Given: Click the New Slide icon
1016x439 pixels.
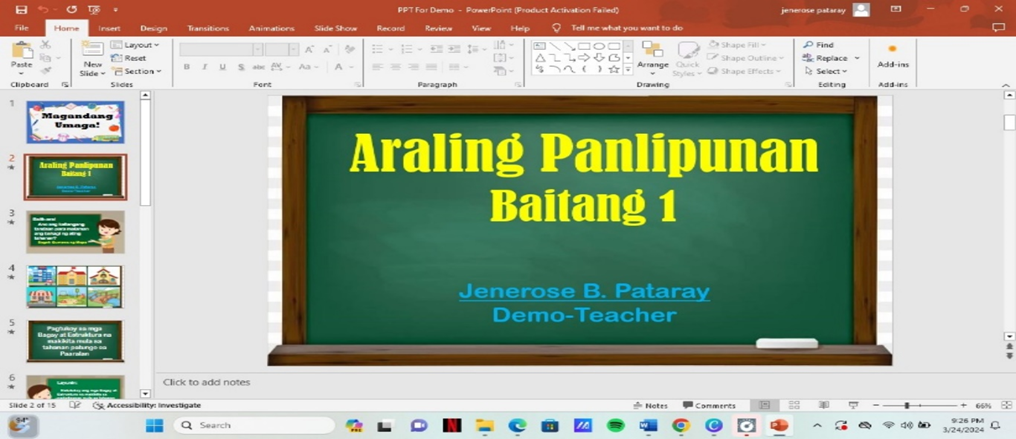Looking at the screenshot, I should tap(93, 51).
